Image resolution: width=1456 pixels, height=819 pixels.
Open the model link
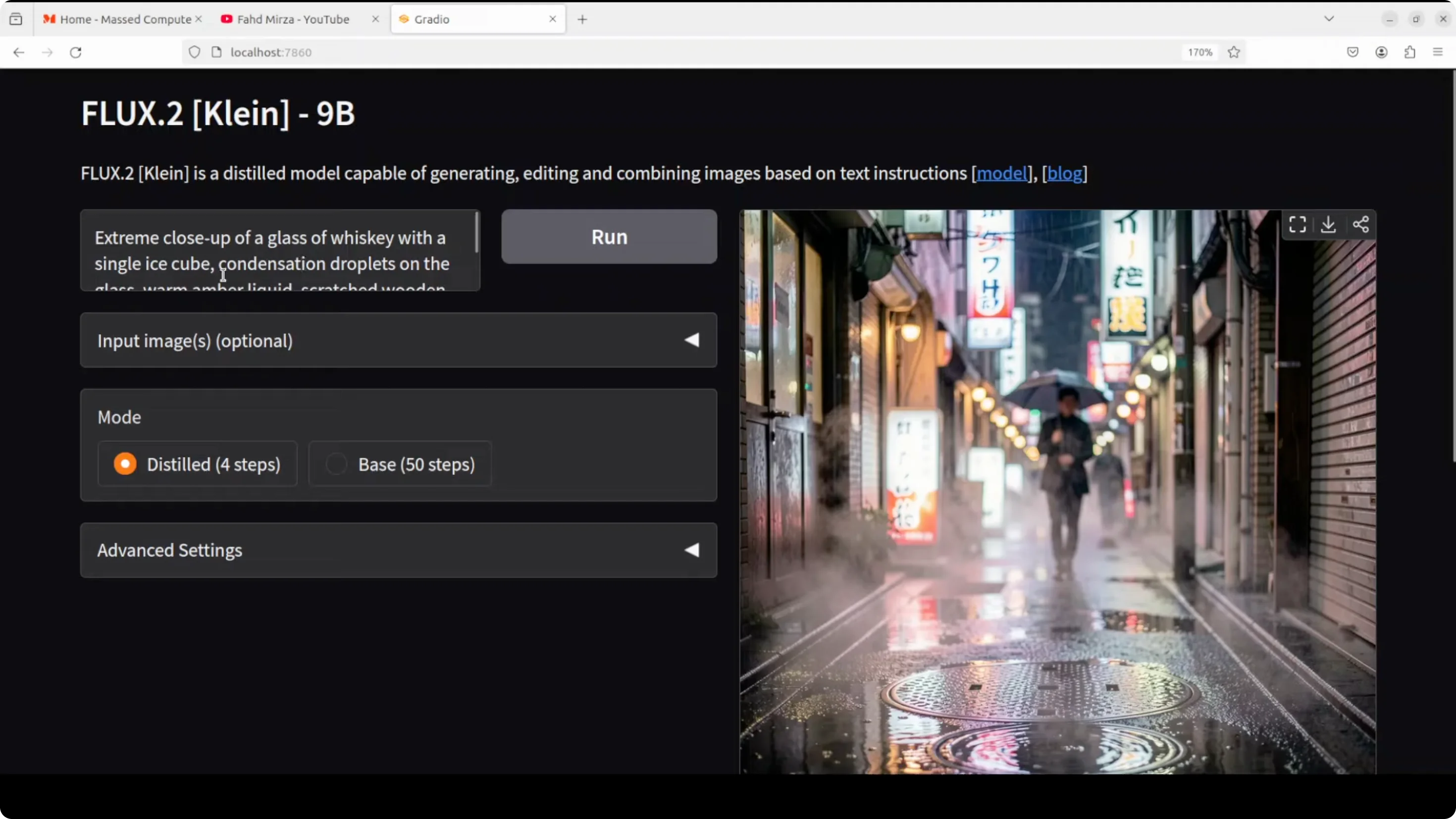[x=1001, y=173]
